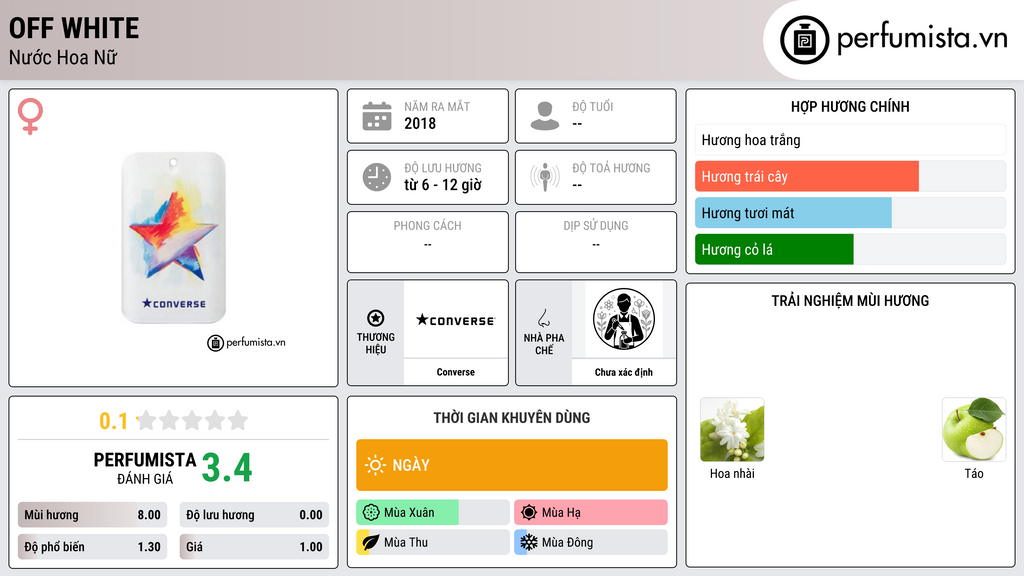Select the Mùa Xuân season bar
This screenshot has height=576, width=1024.
[433, 513]
